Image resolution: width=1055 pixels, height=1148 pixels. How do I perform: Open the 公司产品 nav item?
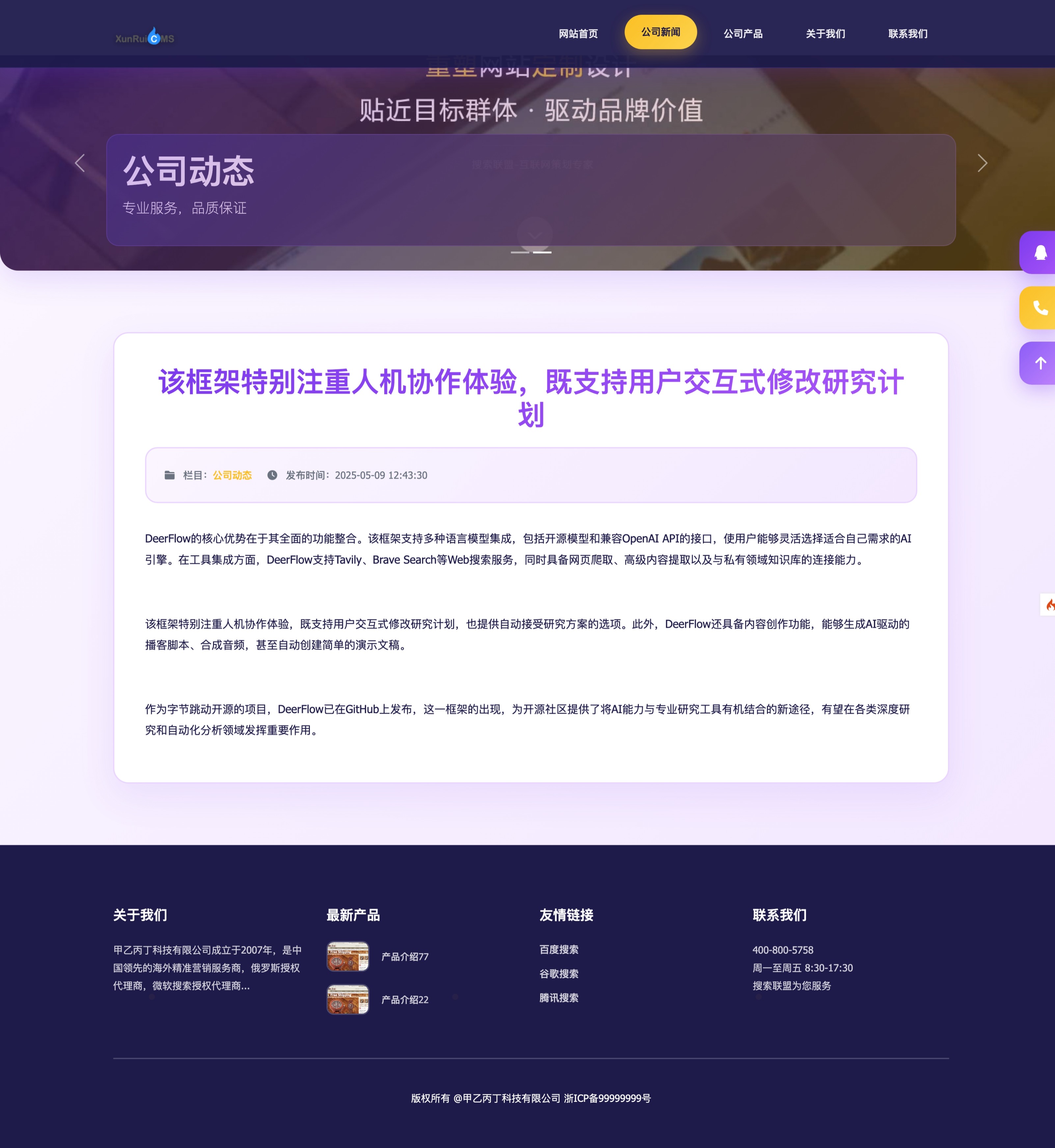[743, 34]
